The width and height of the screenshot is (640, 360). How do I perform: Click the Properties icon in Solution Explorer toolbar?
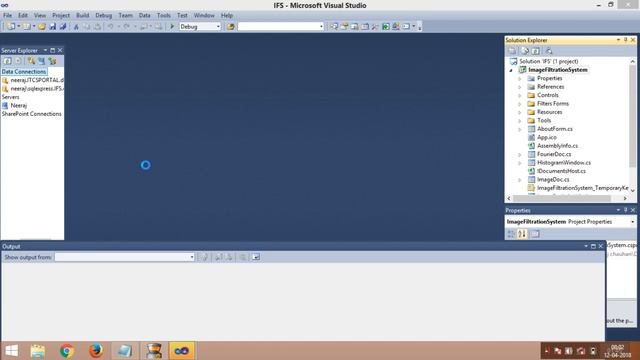[x=512, y=51]
